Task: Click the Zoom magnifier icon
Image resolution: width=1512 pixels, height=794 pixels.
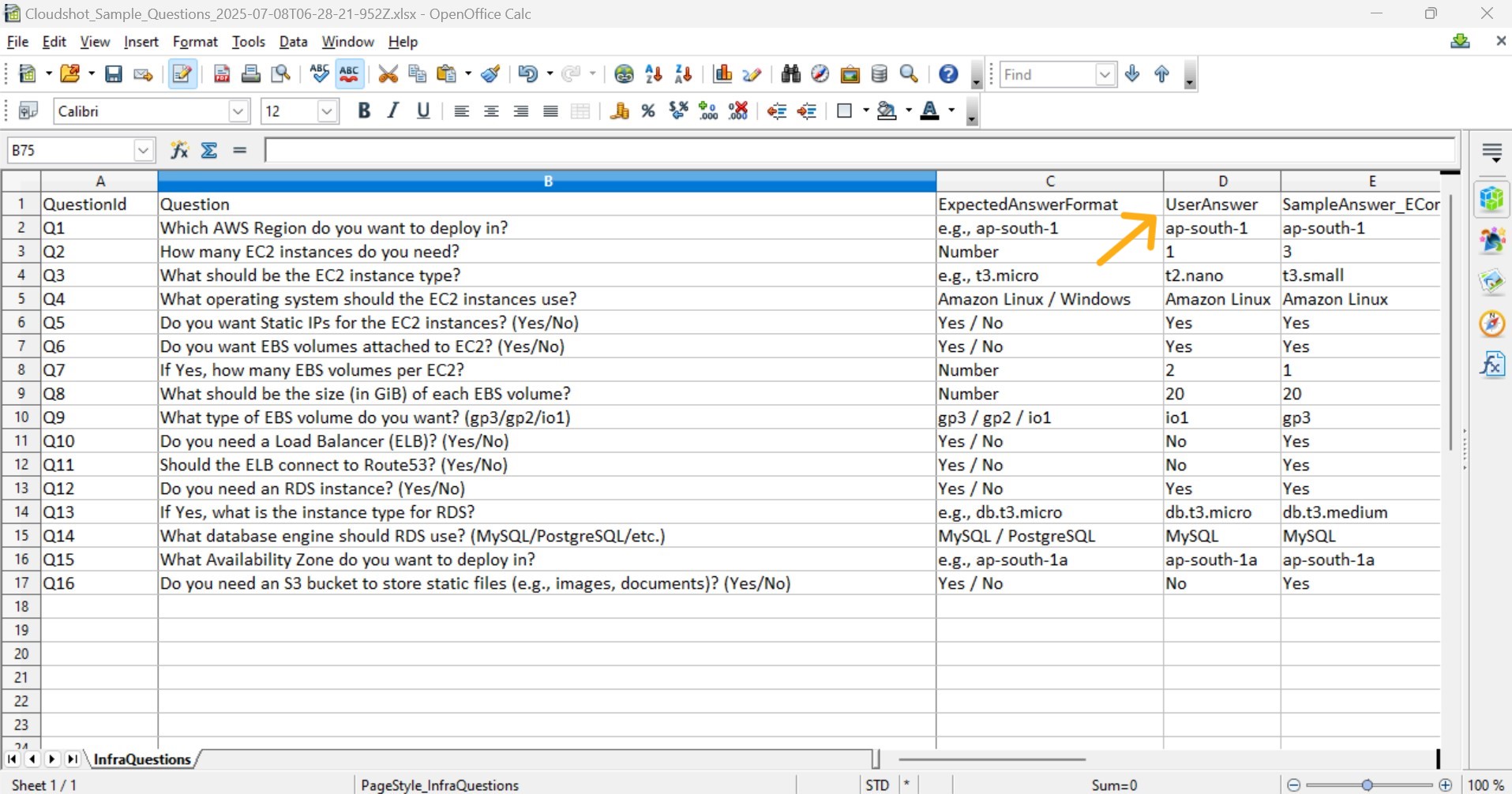Action: 910,74
